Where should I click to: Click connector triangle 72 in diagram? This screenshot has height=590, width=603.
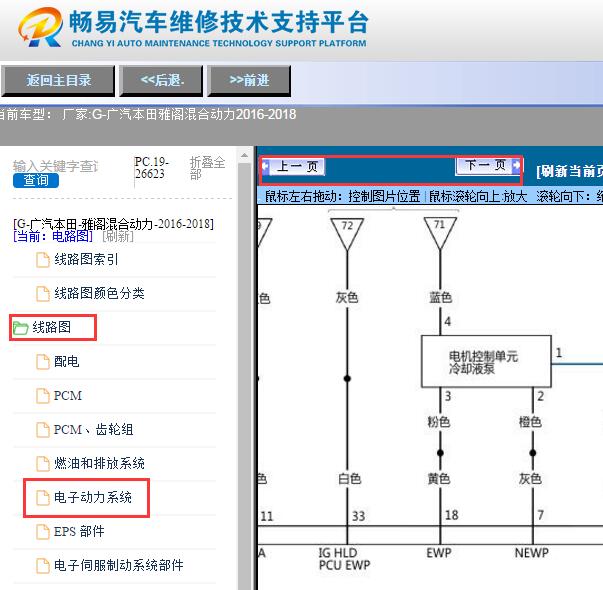click(347, 233)
